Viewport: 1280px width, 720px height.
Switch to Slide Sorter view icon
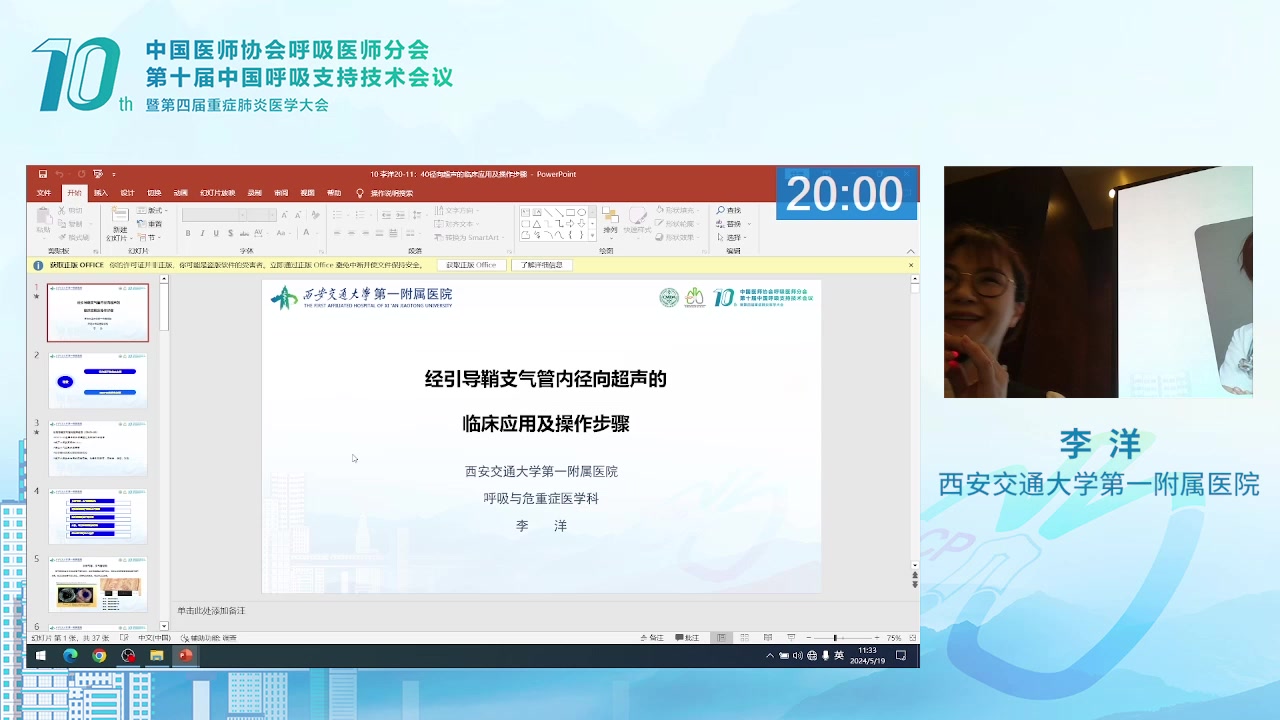pos(744,638)
